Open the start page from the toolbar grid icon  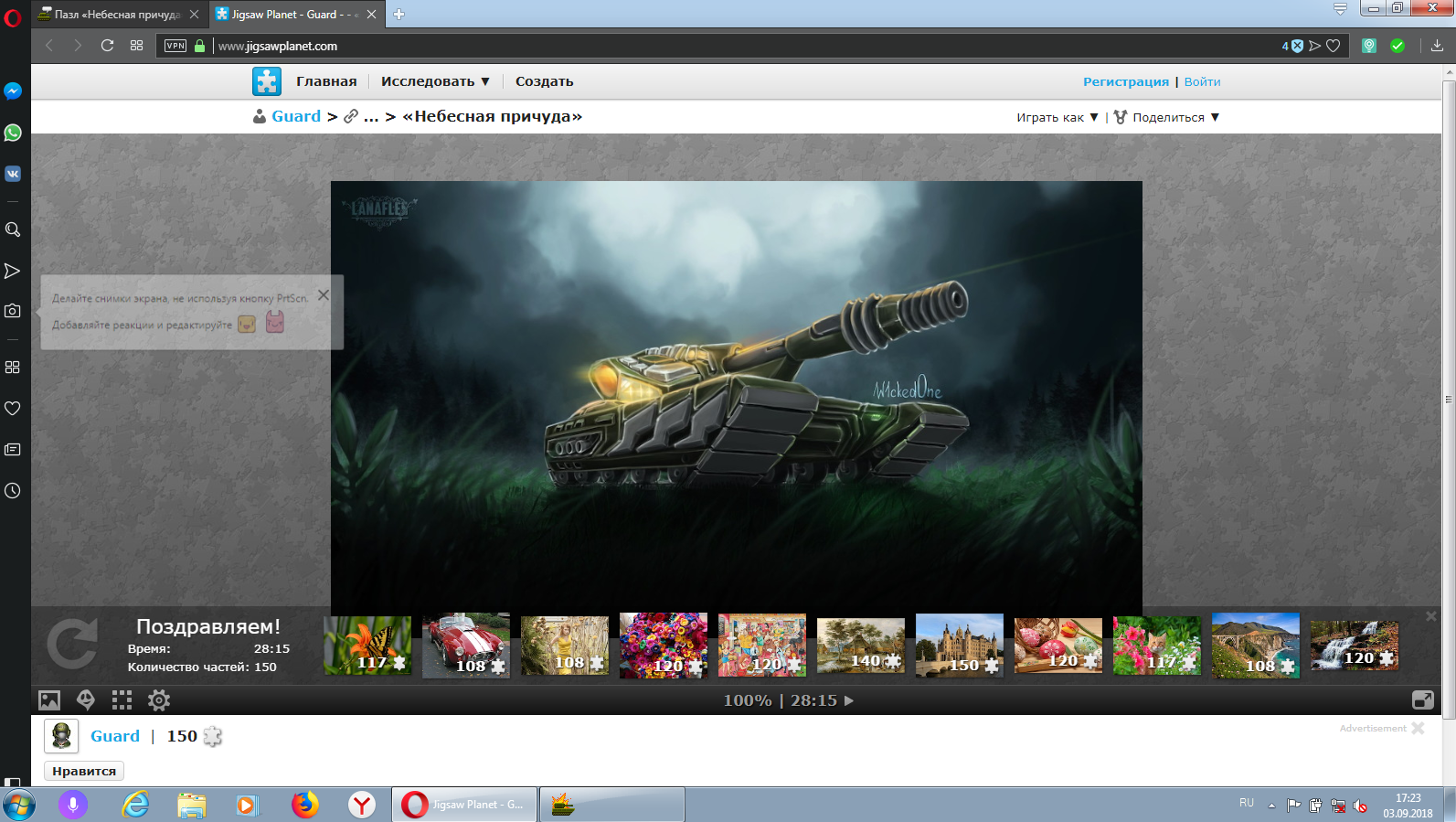point(136,46)
